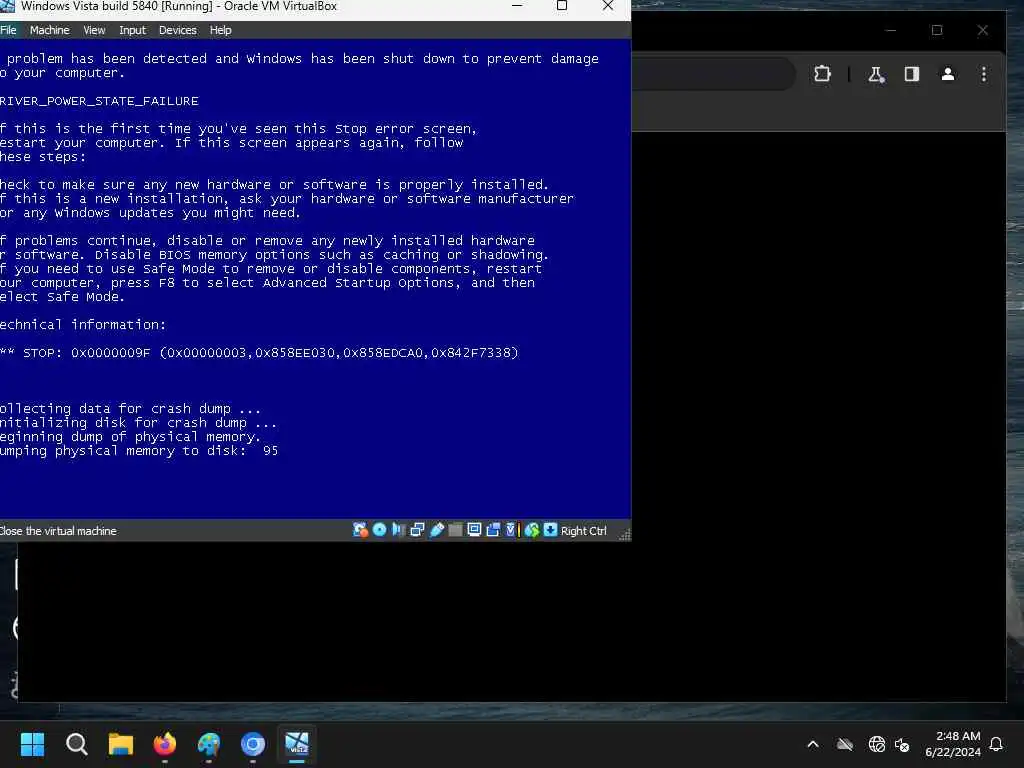Click the VirtualBox window resize grip
The image size is (1024, 768).
pyautogui.click(x=625, y=534)
